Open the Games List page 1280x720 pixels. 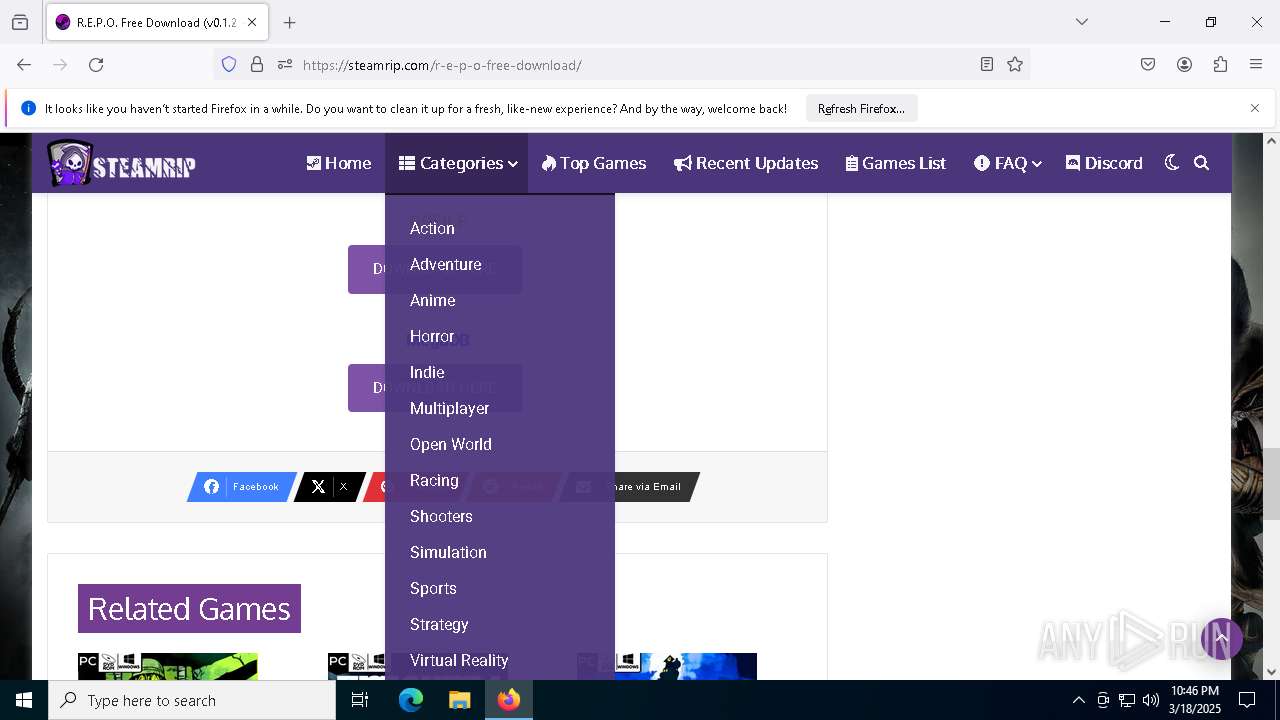point(896,163)
